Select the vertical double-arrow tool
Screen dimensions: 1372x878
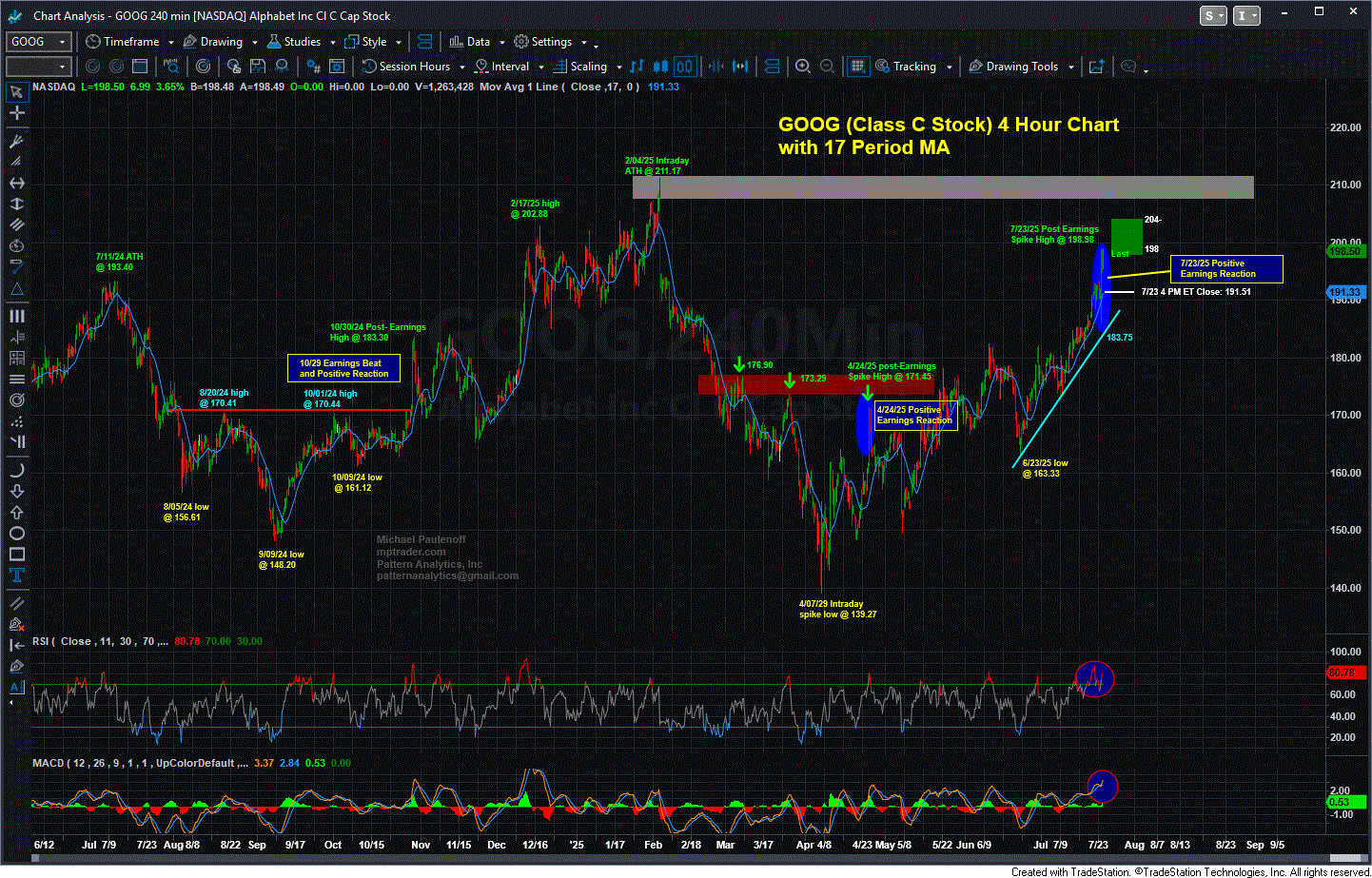click(x=16, y=204)
